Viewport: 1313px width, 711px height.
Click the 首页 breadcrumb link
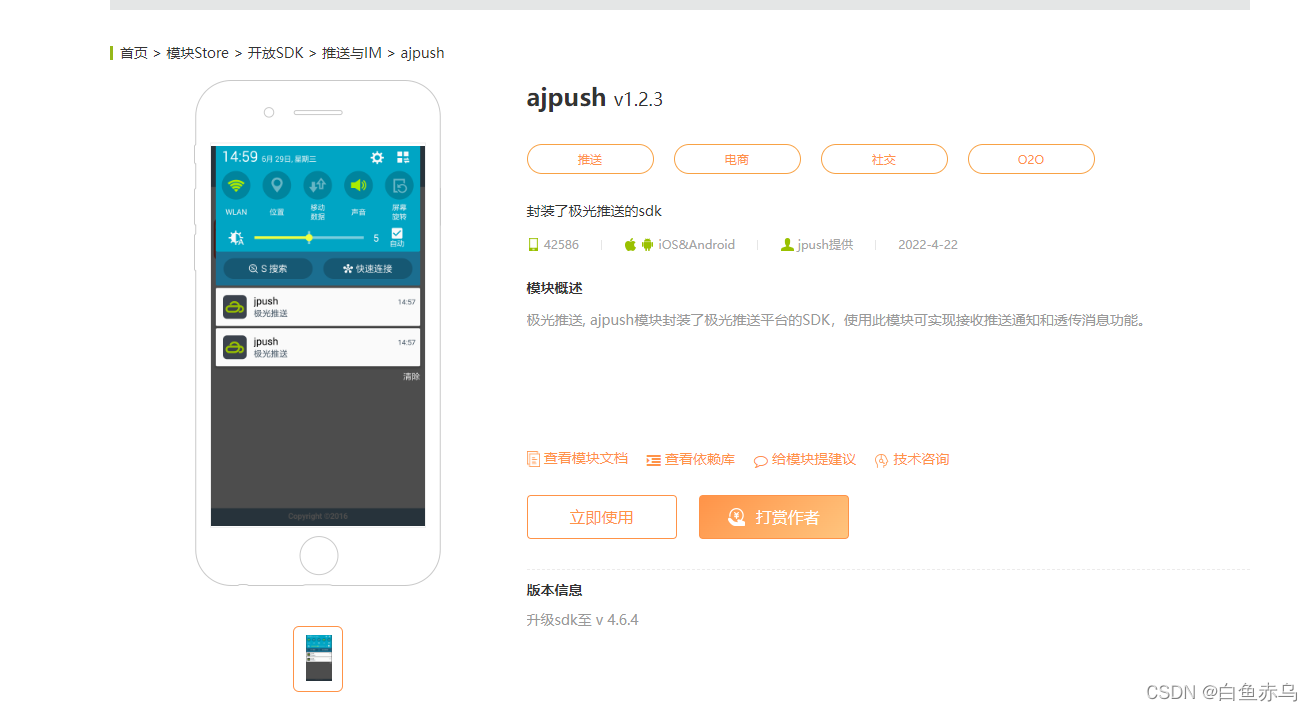click(x=134, y=53)
